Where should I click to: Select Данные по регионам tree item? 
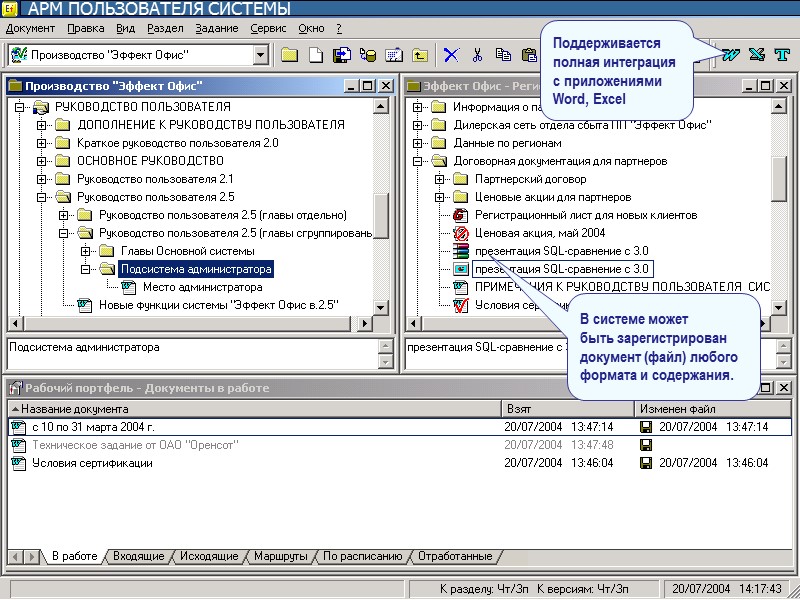[x=507, y=143]
